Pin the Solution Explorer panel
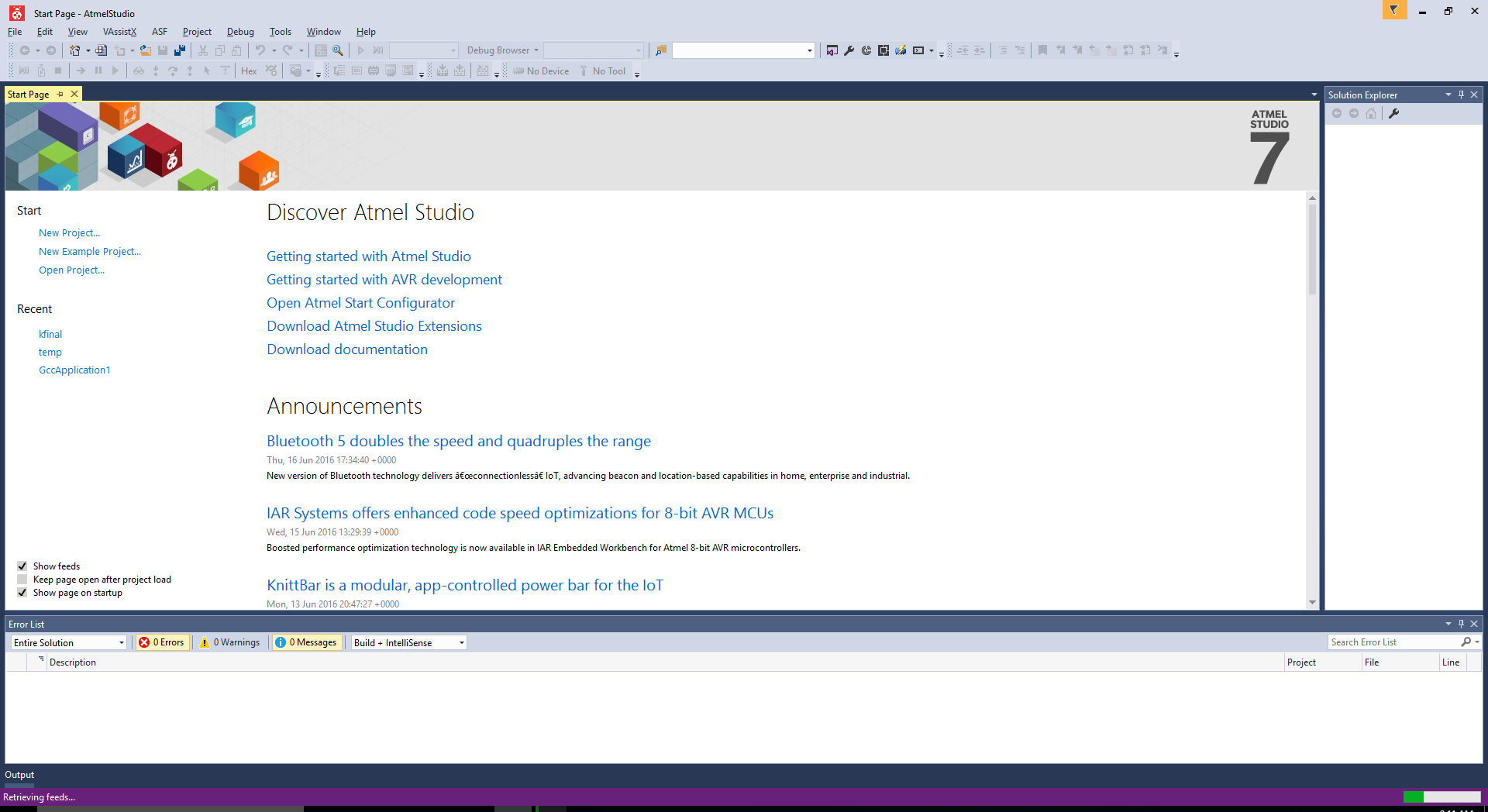This screenshot has width=1488, height=812. [x=1461, y=95]
